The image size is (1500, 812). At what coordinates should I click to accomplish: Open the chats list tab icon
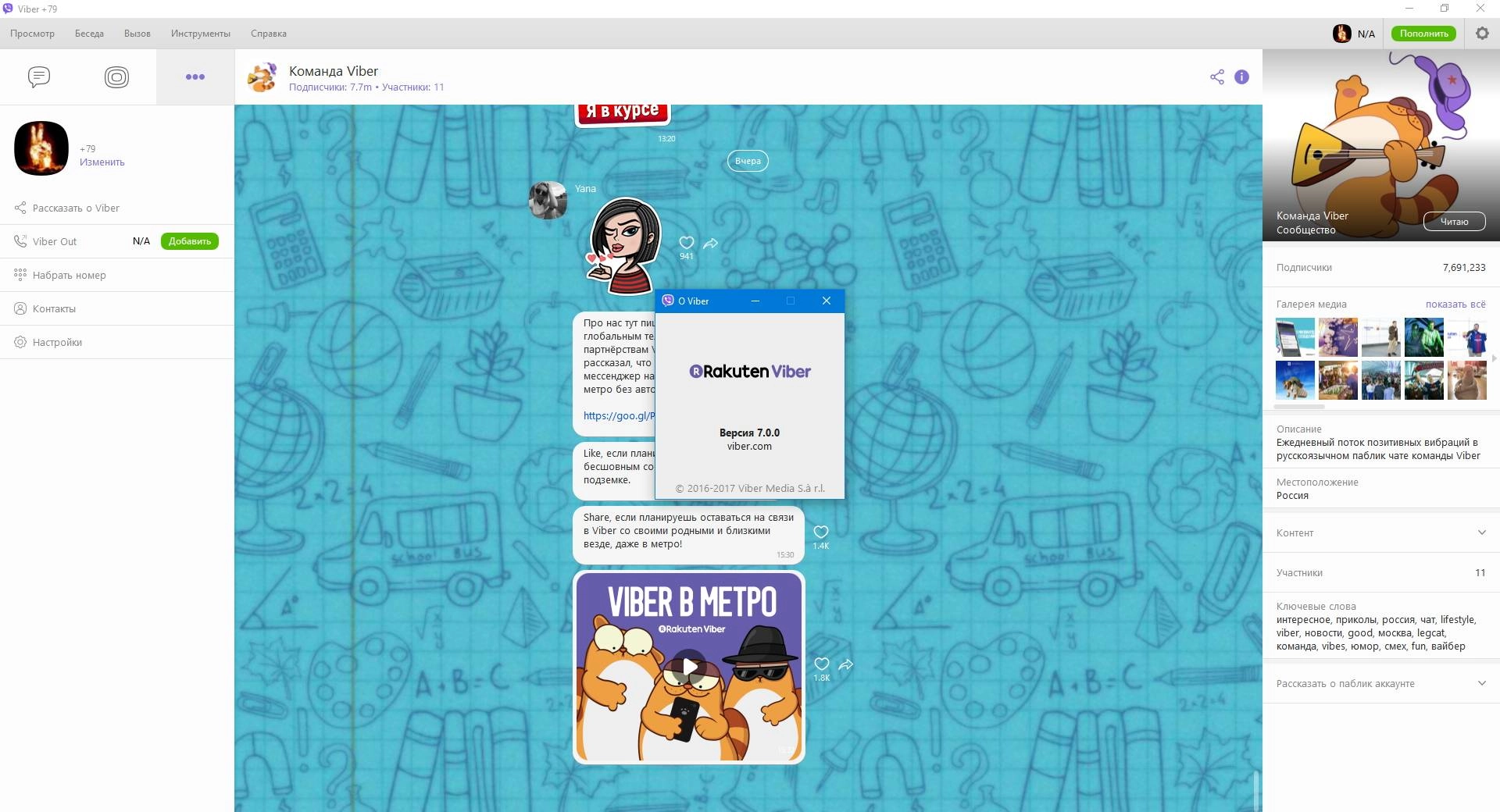pos(39,77)
